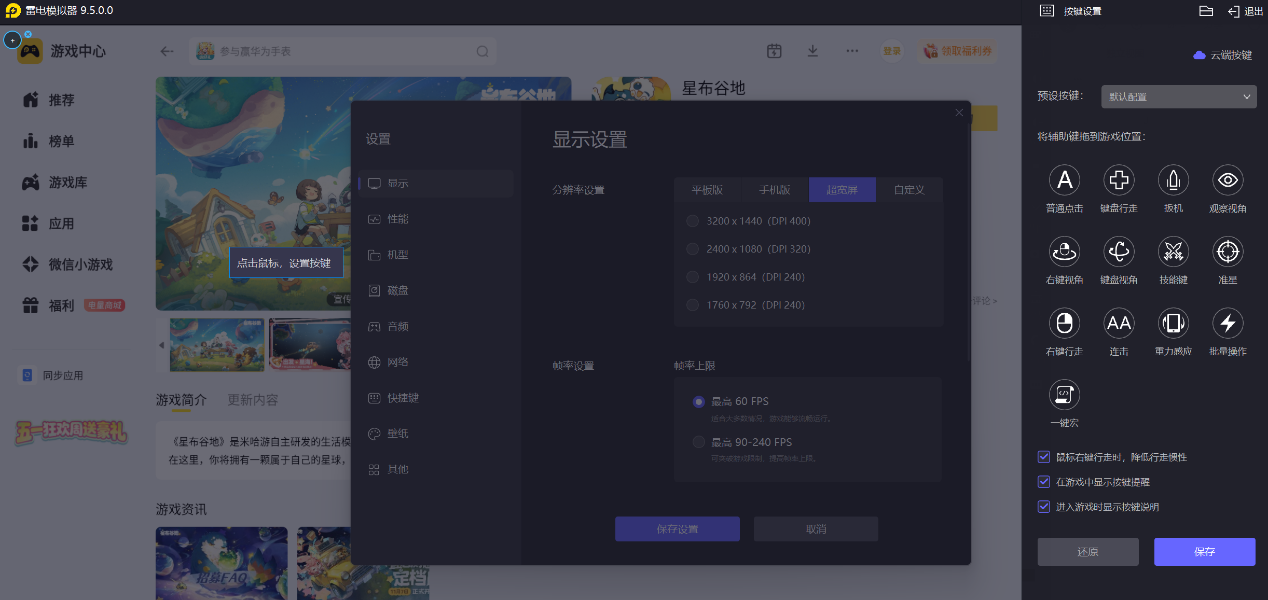Click 取消 in display settings dialog
Image resolution: width=1268 pixels, height=600 pixels.
point(816,529)
